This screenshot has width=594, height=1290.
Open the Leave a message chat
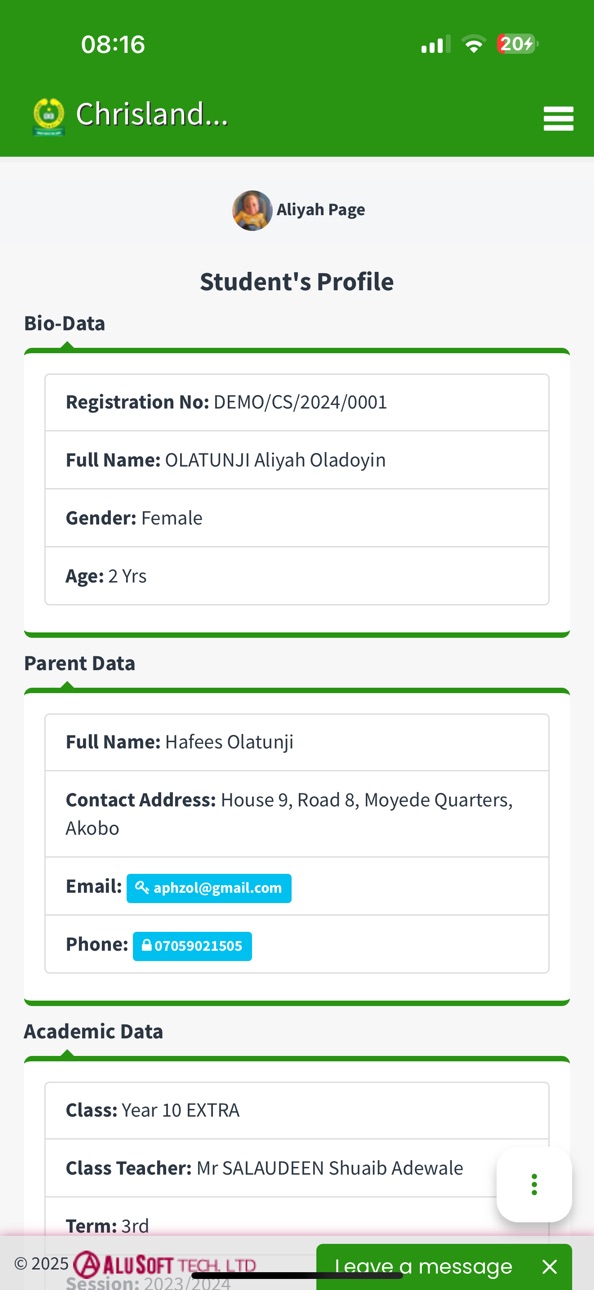pos(423,1267)
